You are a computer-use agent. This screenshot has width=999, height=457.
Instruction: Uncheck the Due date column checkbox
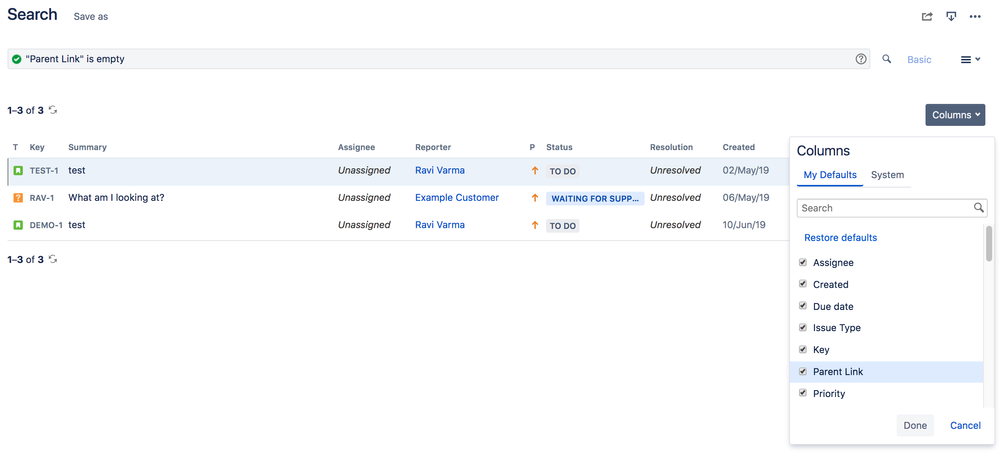tap(803, 306)
